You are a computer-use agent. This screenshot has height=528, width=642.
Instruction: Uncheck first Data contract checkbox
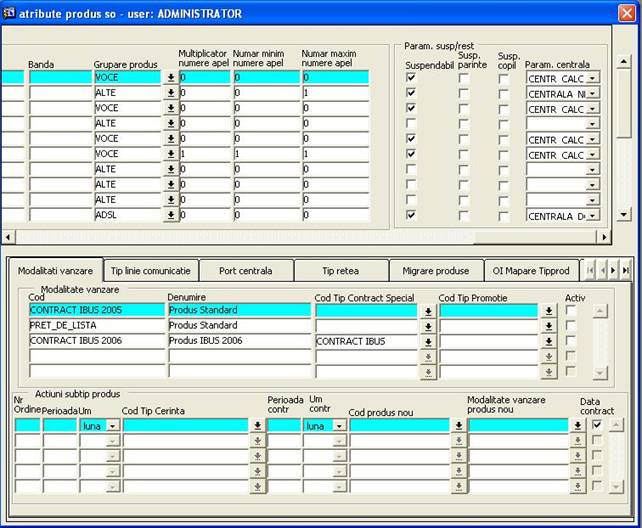pos(597,425)
